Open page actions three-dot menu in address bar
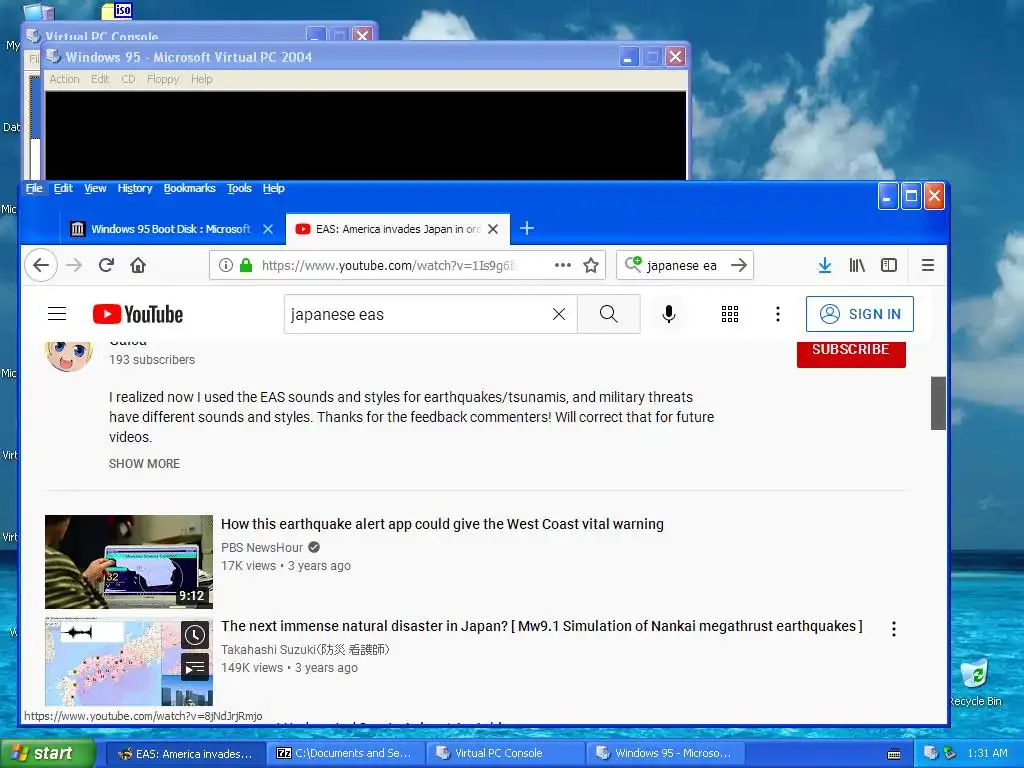Screen dimensions: 1024x768 point(562,265)
